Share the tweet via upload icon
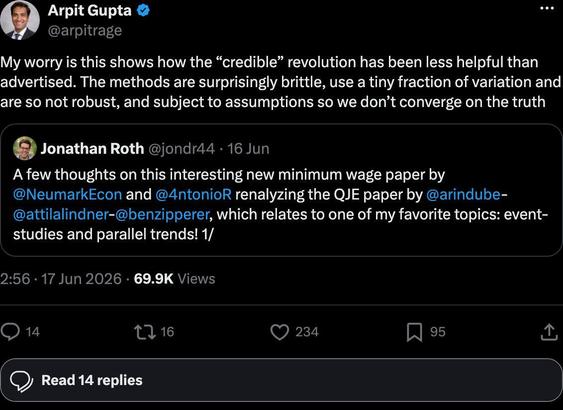This screenshot has width=563, height=410. click(x=549, y=332)
